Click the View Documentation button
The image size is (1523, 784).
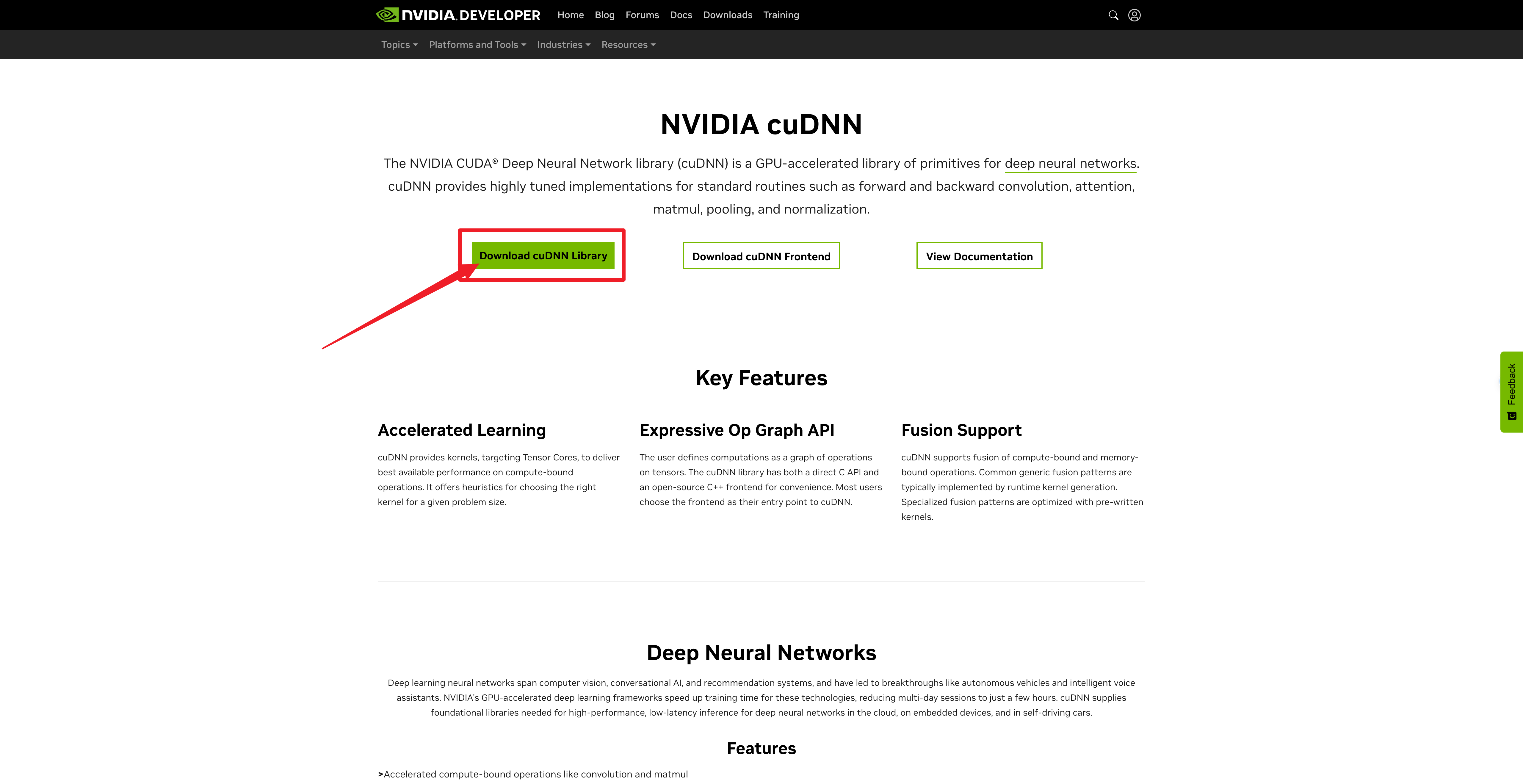click(x=979, y=256)
